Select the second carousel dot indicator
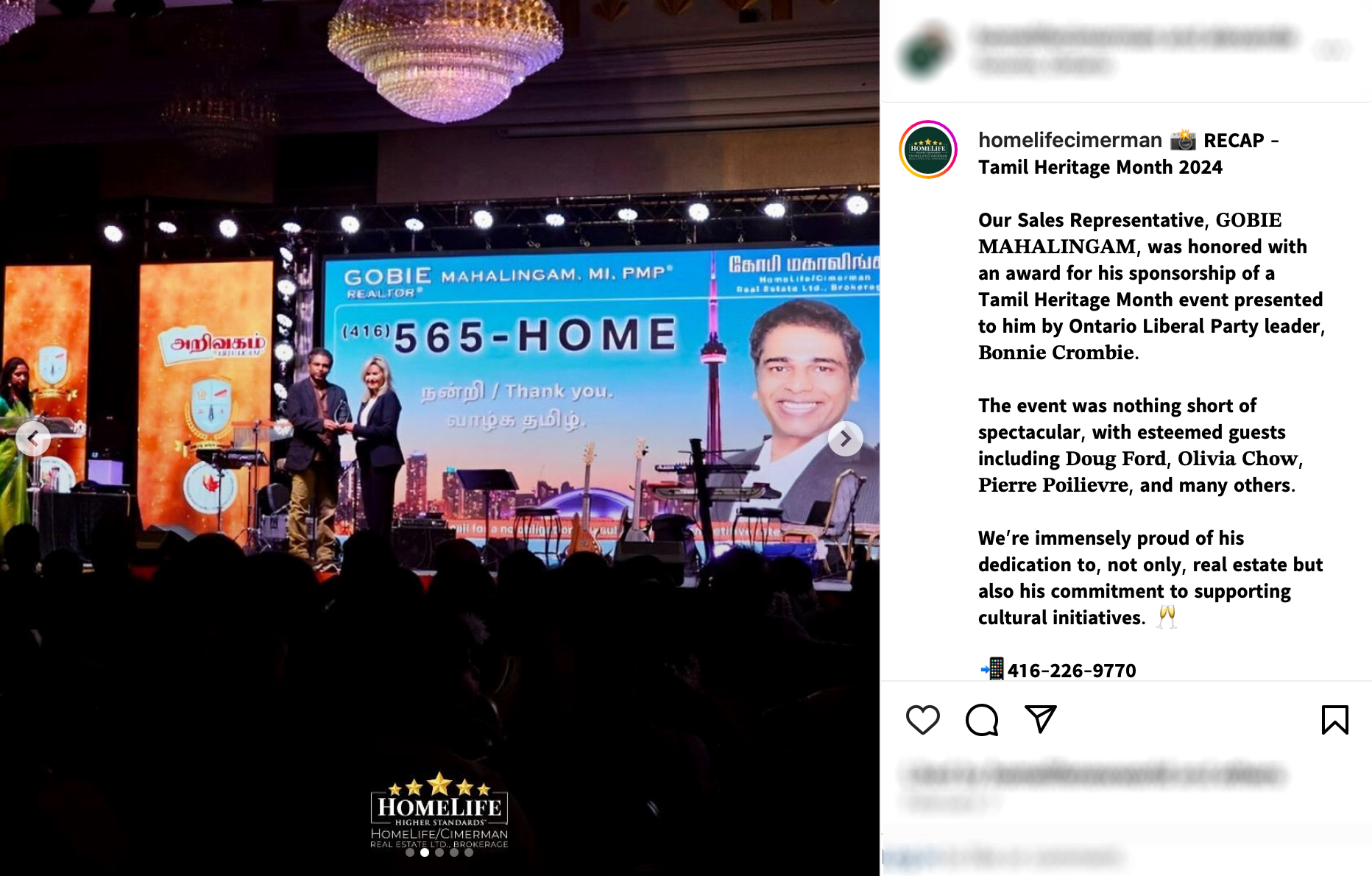Viewport: 1372px width, 876px height. tap(425, 852)
